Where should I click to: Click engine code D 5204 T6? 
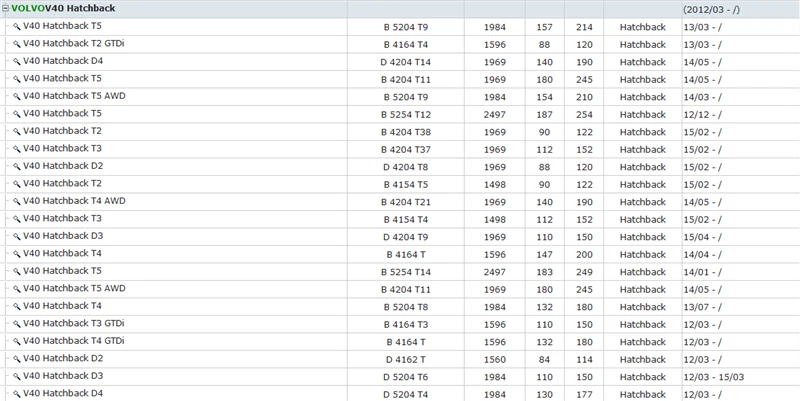pyautogui.click(x=406, y=377)
